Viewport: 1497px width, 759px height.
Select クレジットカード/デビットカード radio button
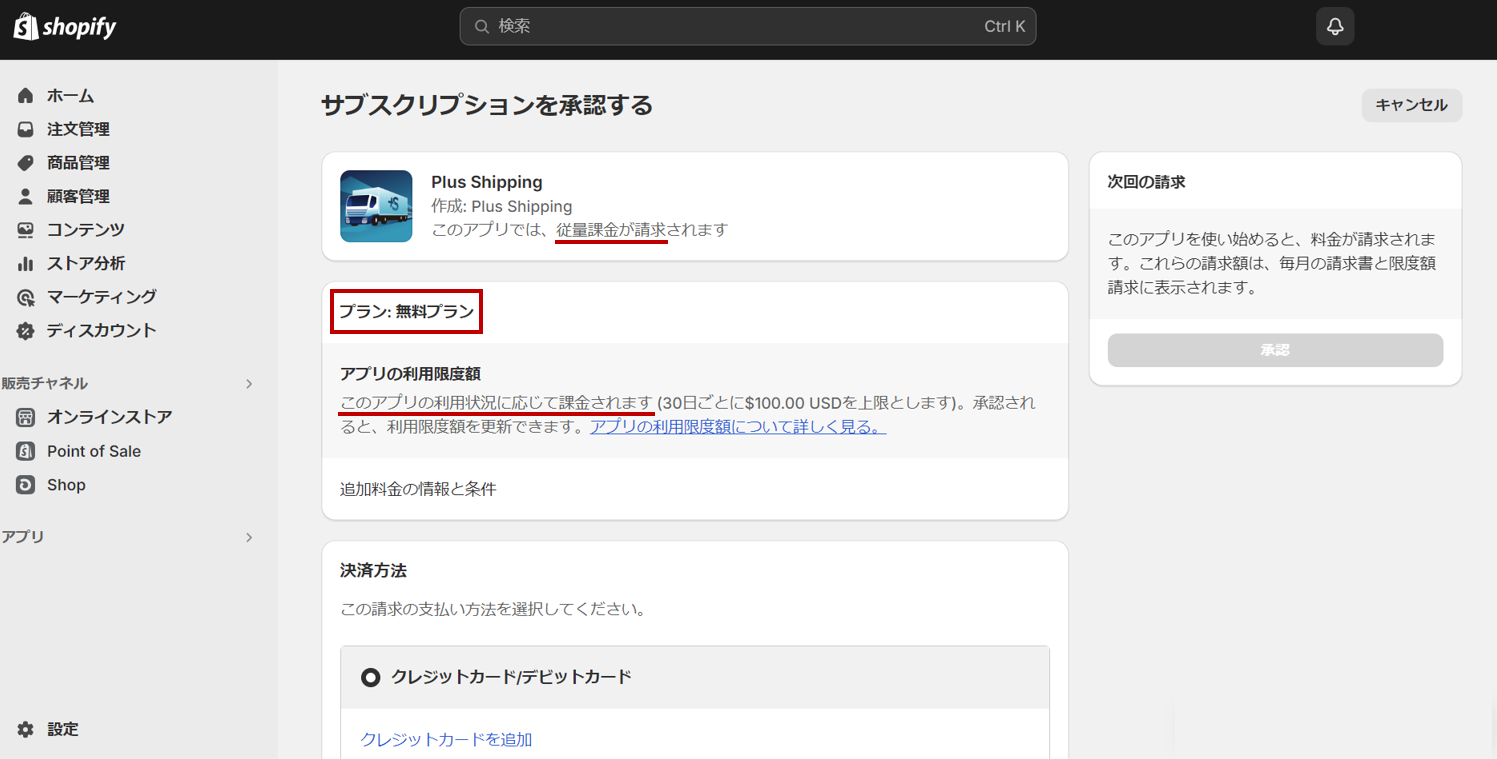pyautogui.click(x=371, y=678)
